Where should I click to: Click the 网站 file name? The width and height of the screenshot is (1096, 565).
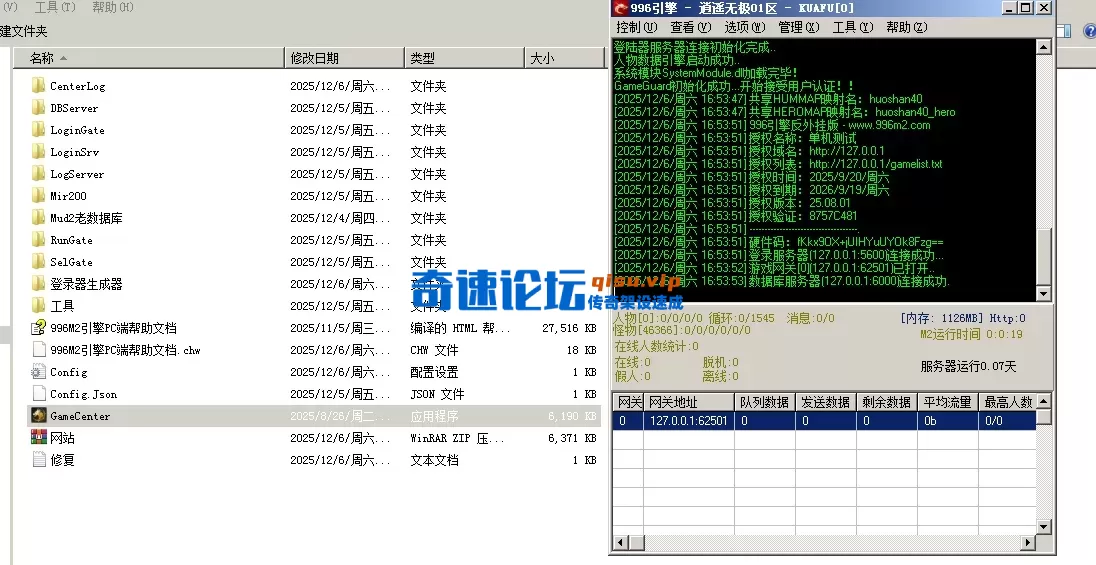[x=62, y=438]
